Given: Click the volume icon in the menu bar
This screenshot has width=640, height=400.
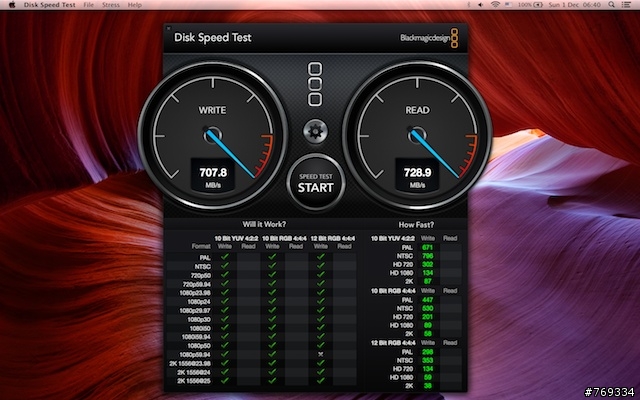Looking at the screenshot, I should point(481,5).
